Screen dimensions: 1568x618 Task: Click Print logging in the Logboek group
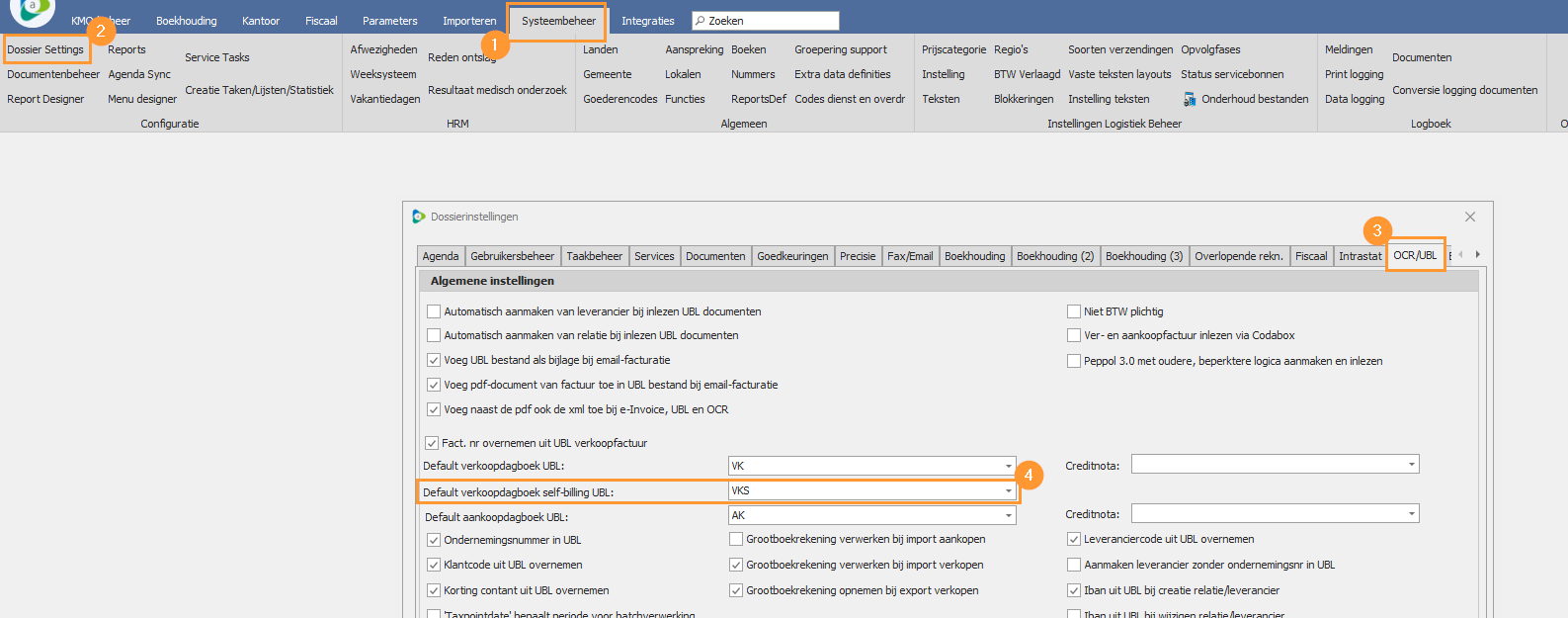point(1355,74)
